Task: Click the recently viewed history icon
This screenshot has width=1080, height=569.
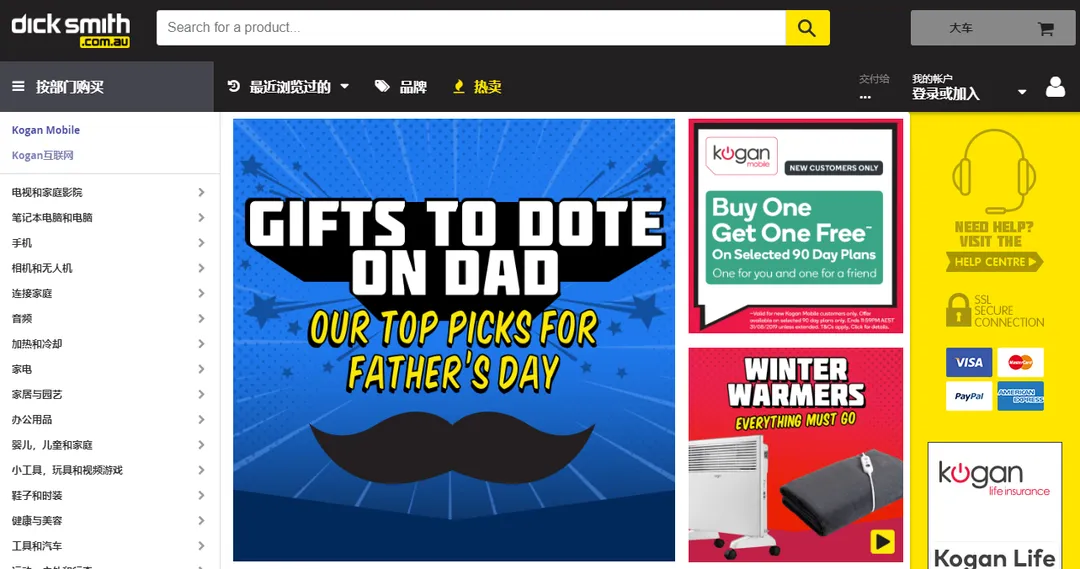Action: pos(233,86)
